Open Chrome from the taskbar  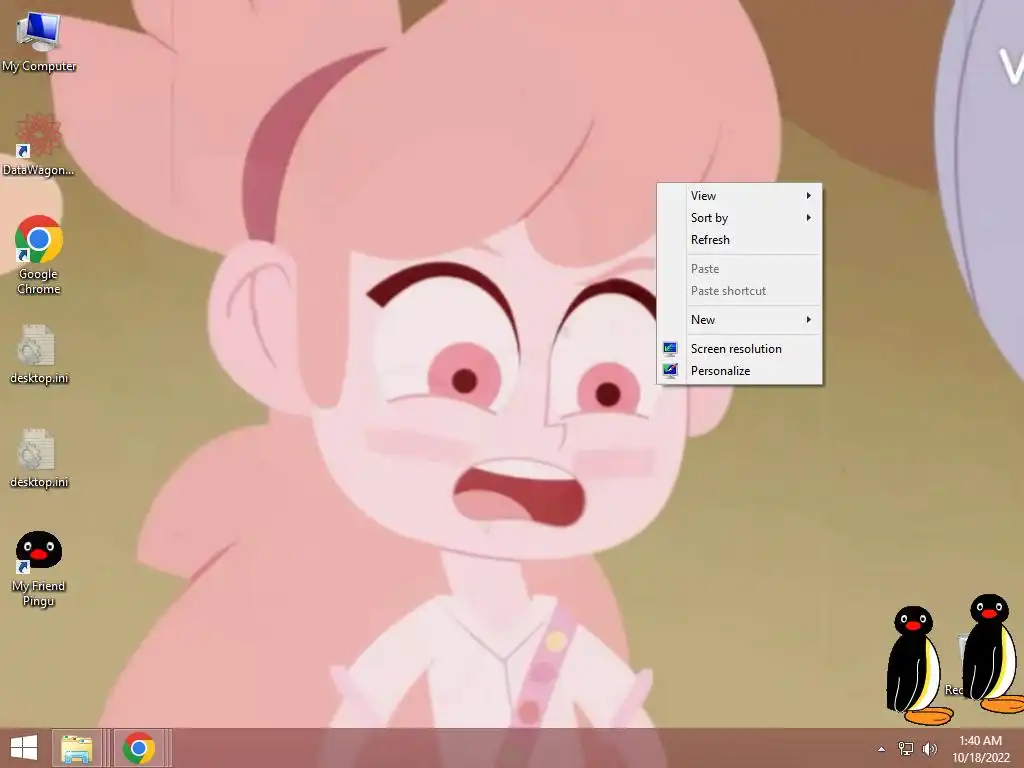point(138,748)
